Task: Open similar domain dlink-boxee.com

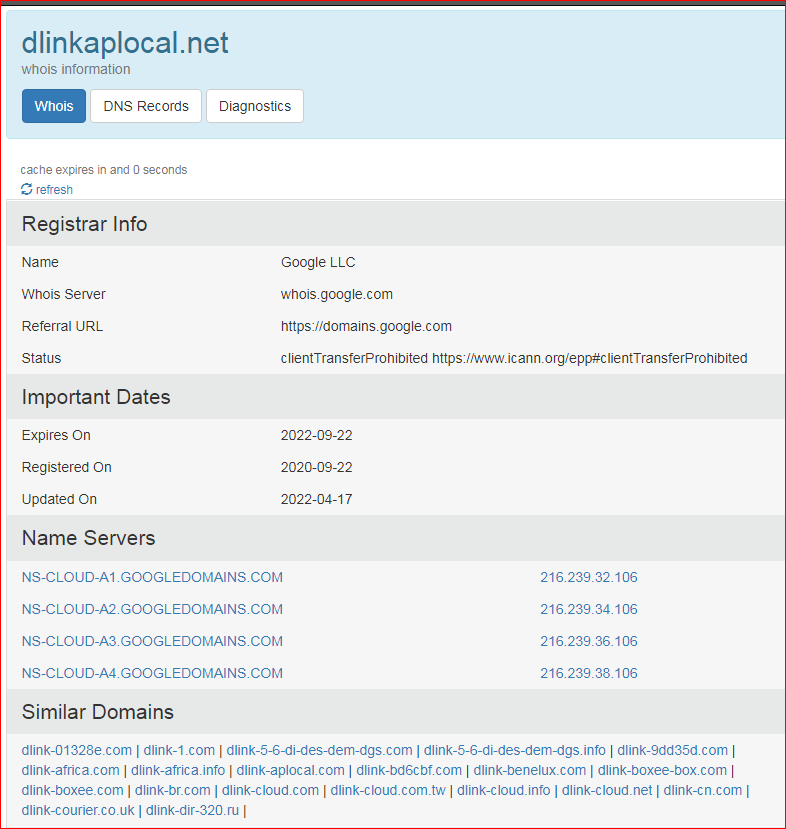Action: coord(72,790)
